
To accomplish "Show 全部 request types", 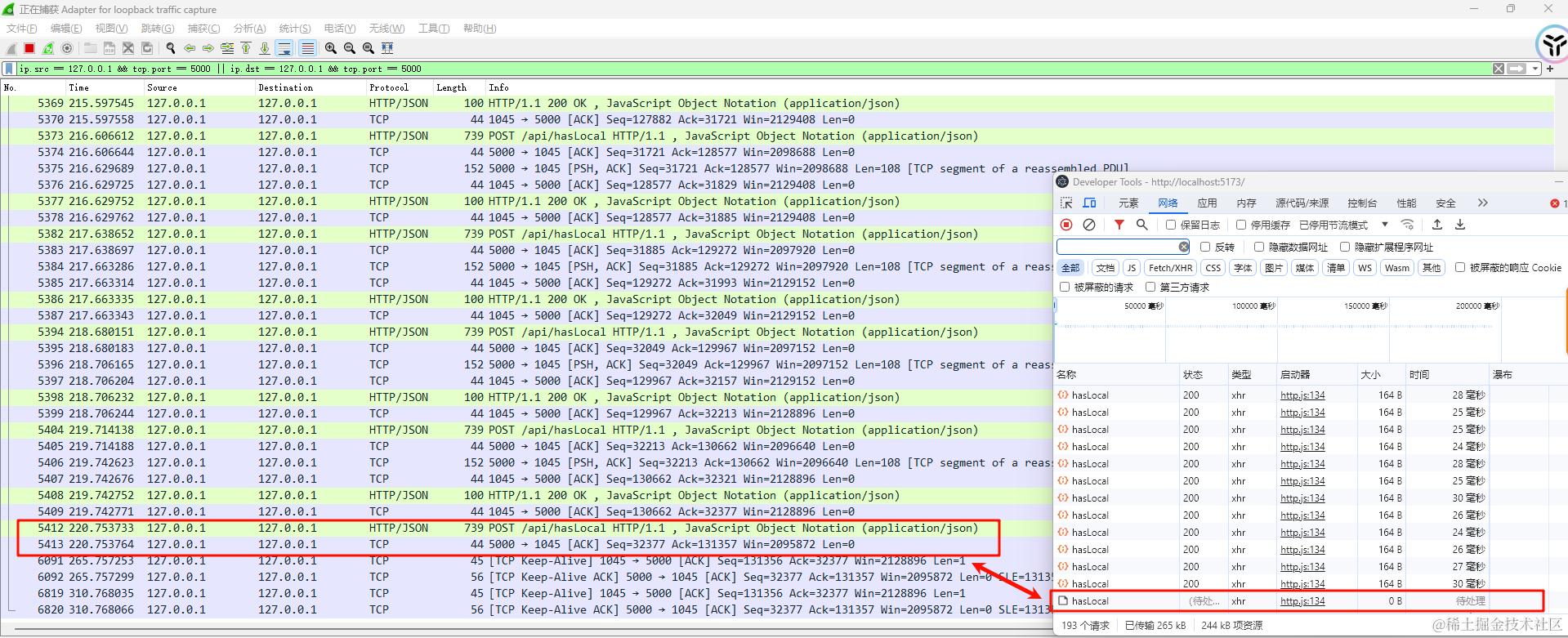I will click(x=1070, y=267).
